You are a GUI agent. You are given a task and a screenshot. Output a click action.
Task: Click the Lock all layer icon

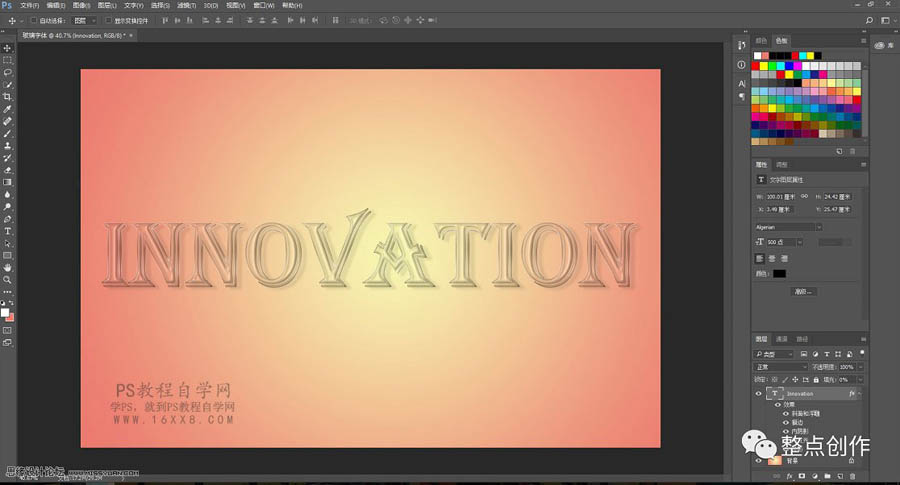[816, 380]
